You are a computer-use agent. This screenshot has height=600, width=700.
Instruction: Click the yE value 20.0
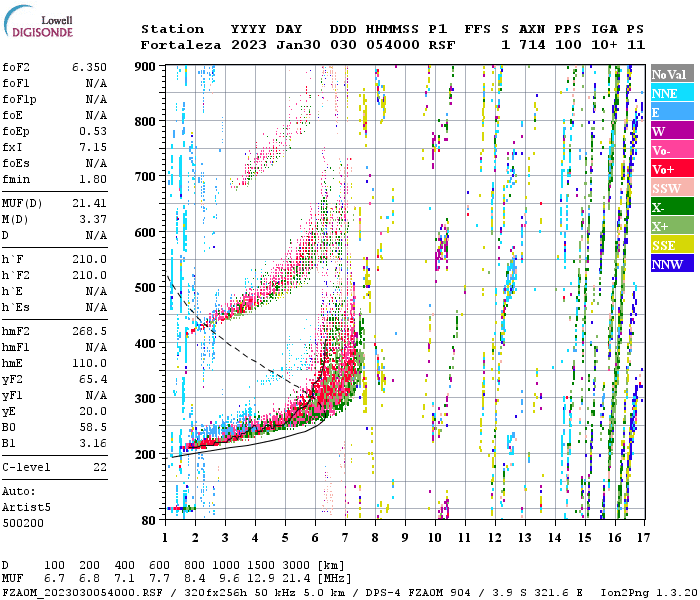pyautogui.click(x=93, y=412)
